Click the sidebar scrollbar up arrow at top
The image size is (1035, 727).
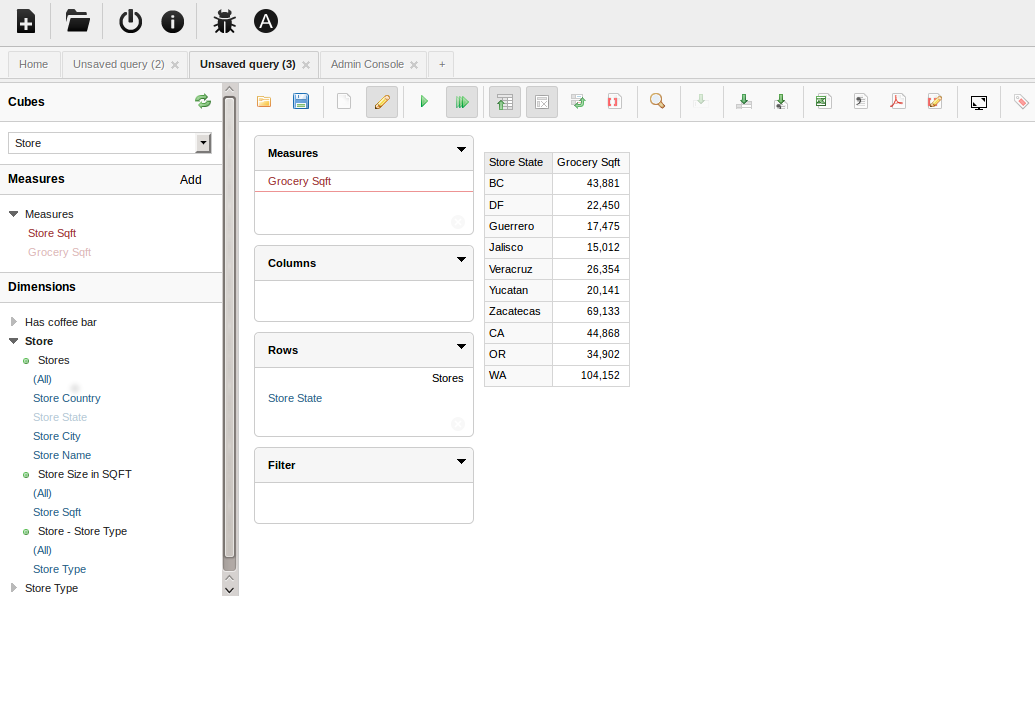(230, 89)
